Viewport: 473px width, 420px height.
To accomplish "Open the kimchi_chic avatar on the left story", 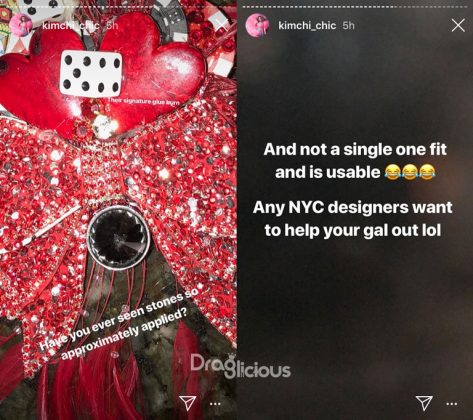I will (x=21, y=25).
